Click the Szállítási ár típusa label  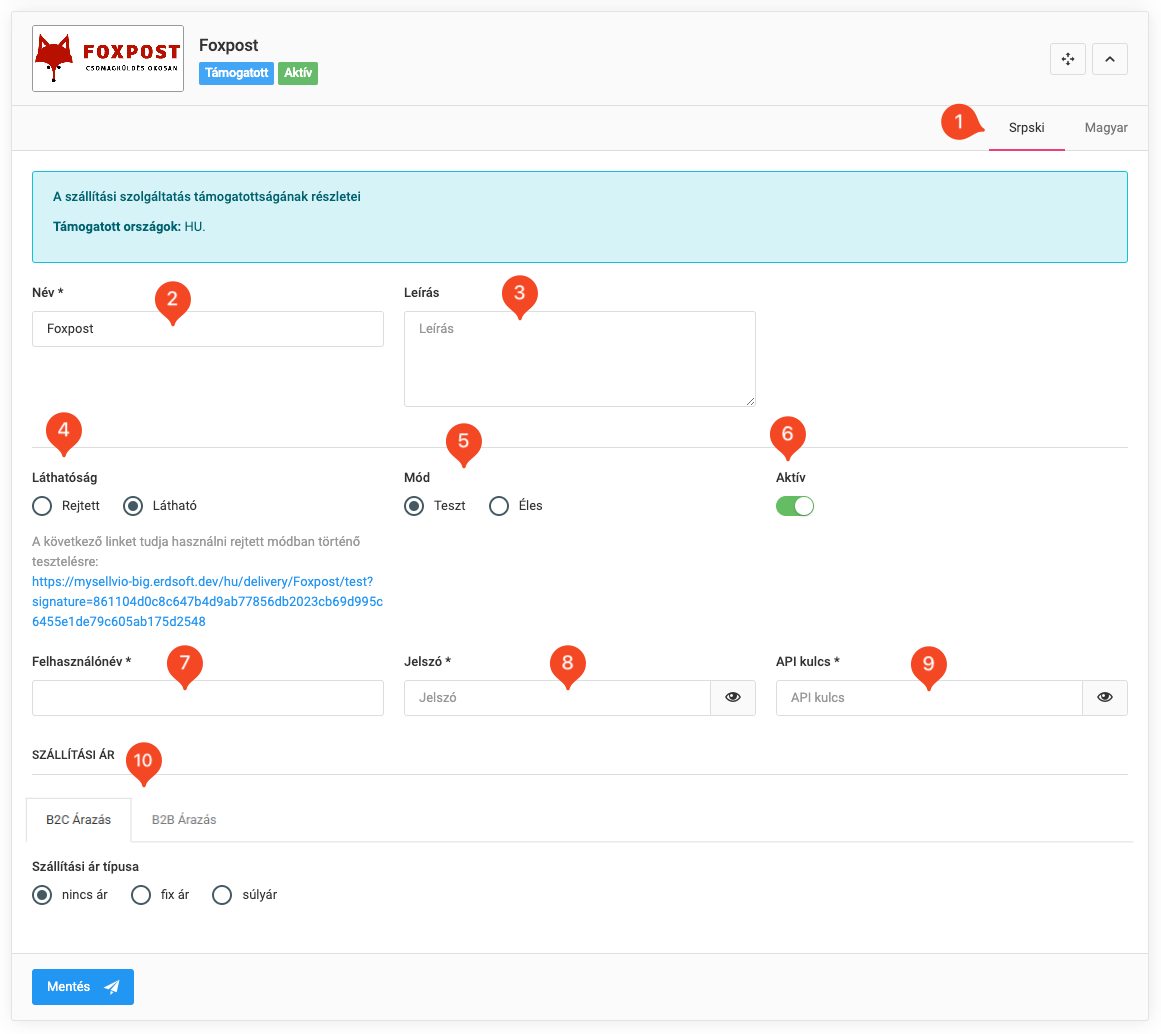[85, 867]
